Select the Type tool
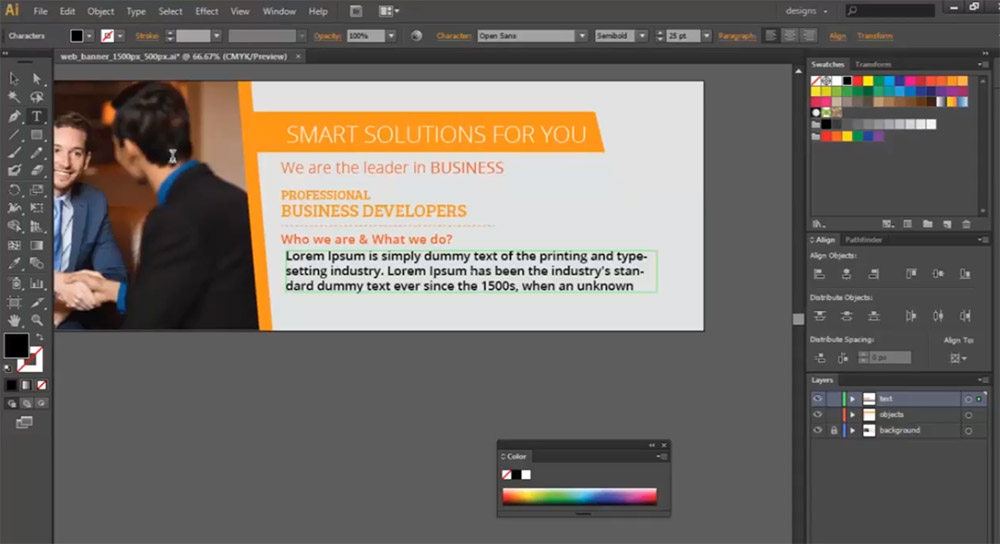 [x=37, y=116]
